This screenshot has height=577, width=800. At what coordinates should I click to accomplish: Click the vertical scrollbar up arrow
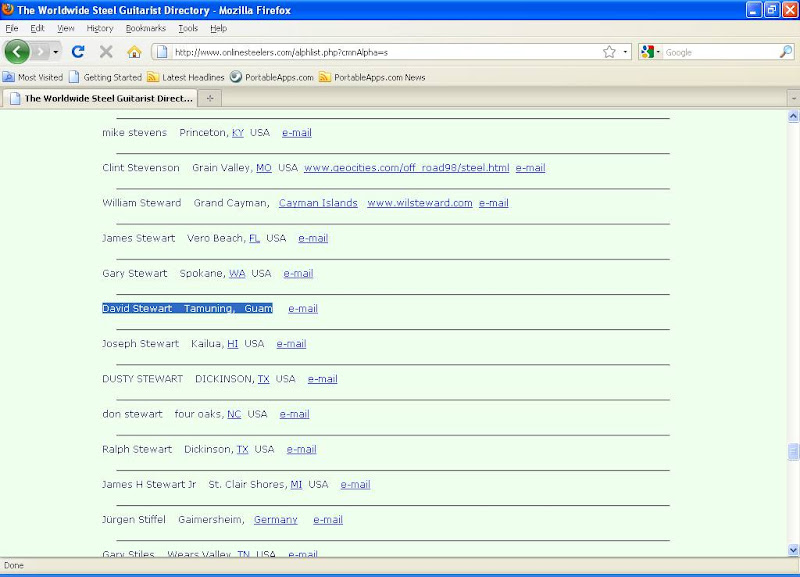click(793, 116)
